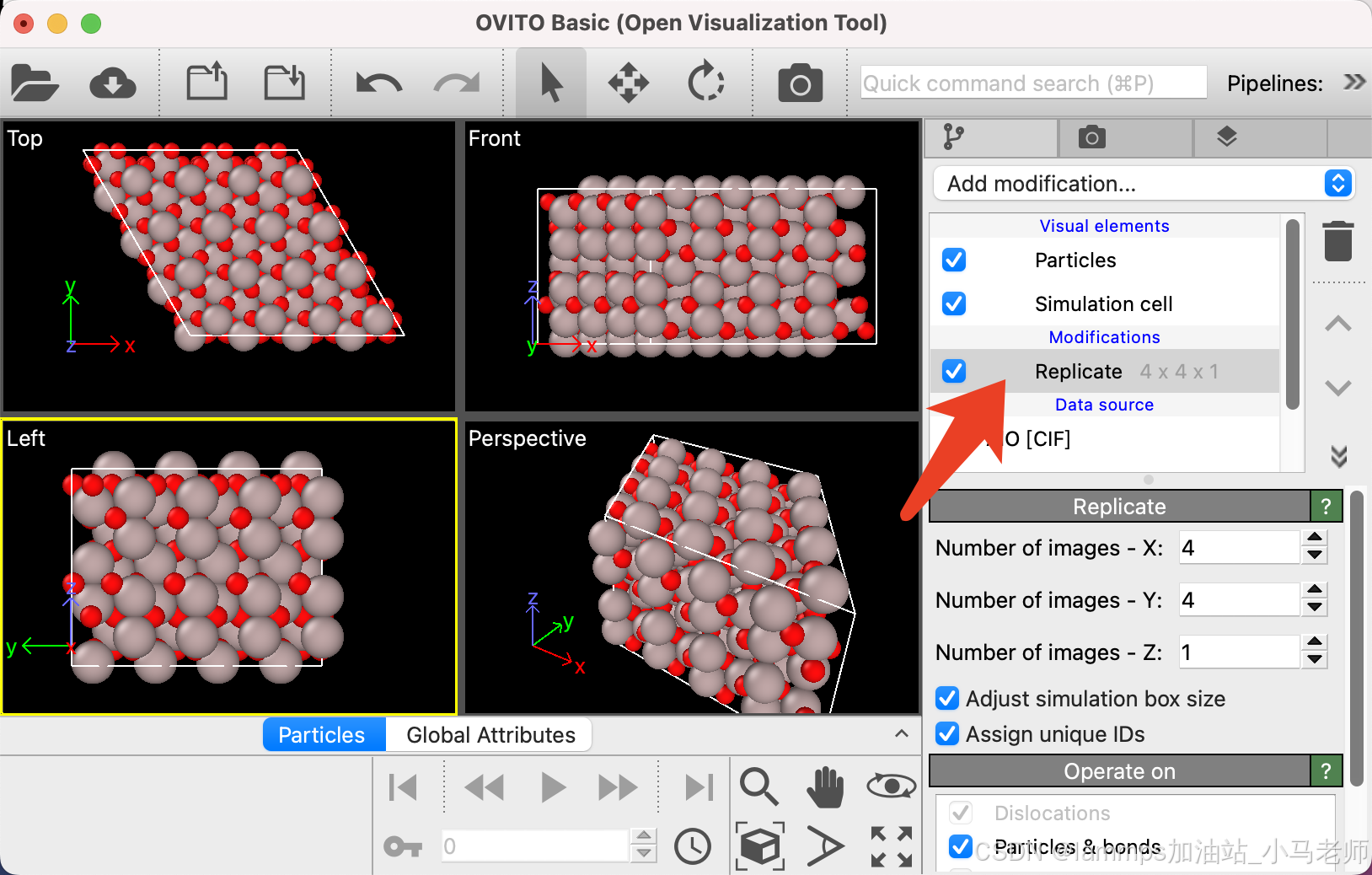Render active viewport with camera icon

[801, 83]
